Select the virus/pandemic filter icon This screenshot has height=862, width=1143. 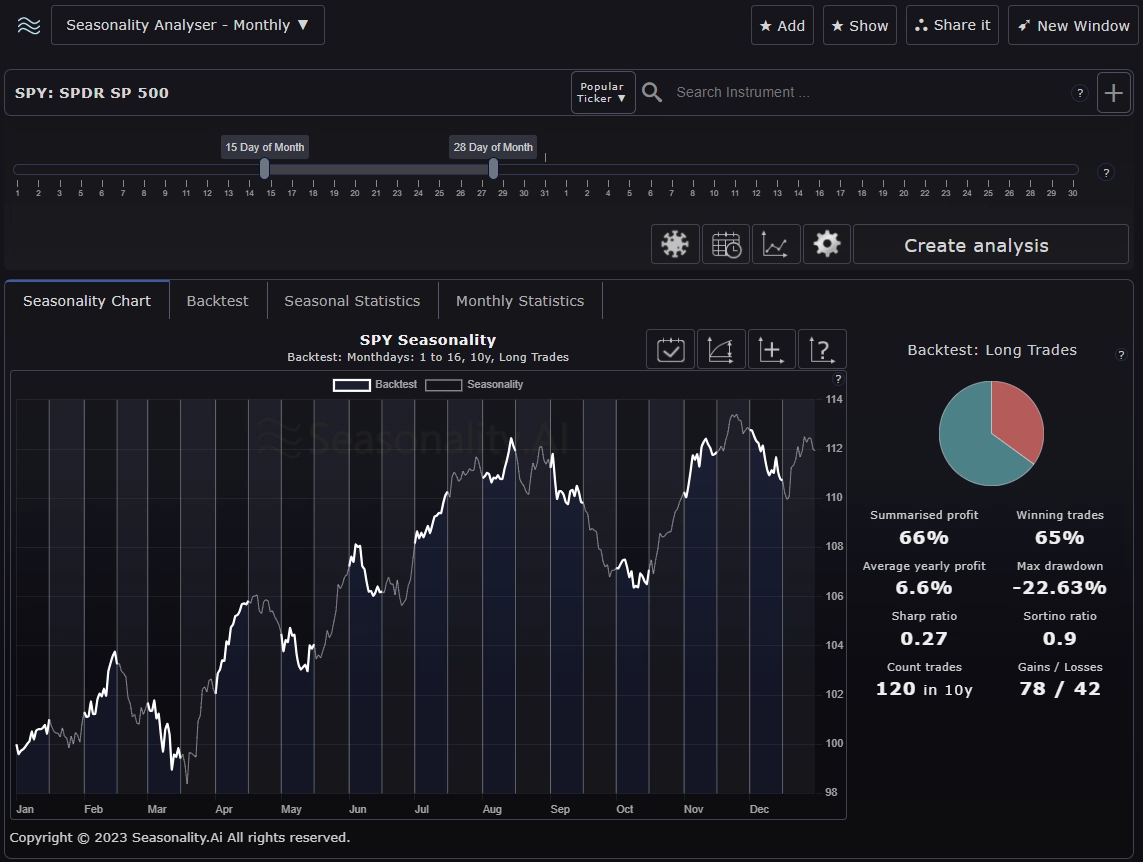point(675,243)
